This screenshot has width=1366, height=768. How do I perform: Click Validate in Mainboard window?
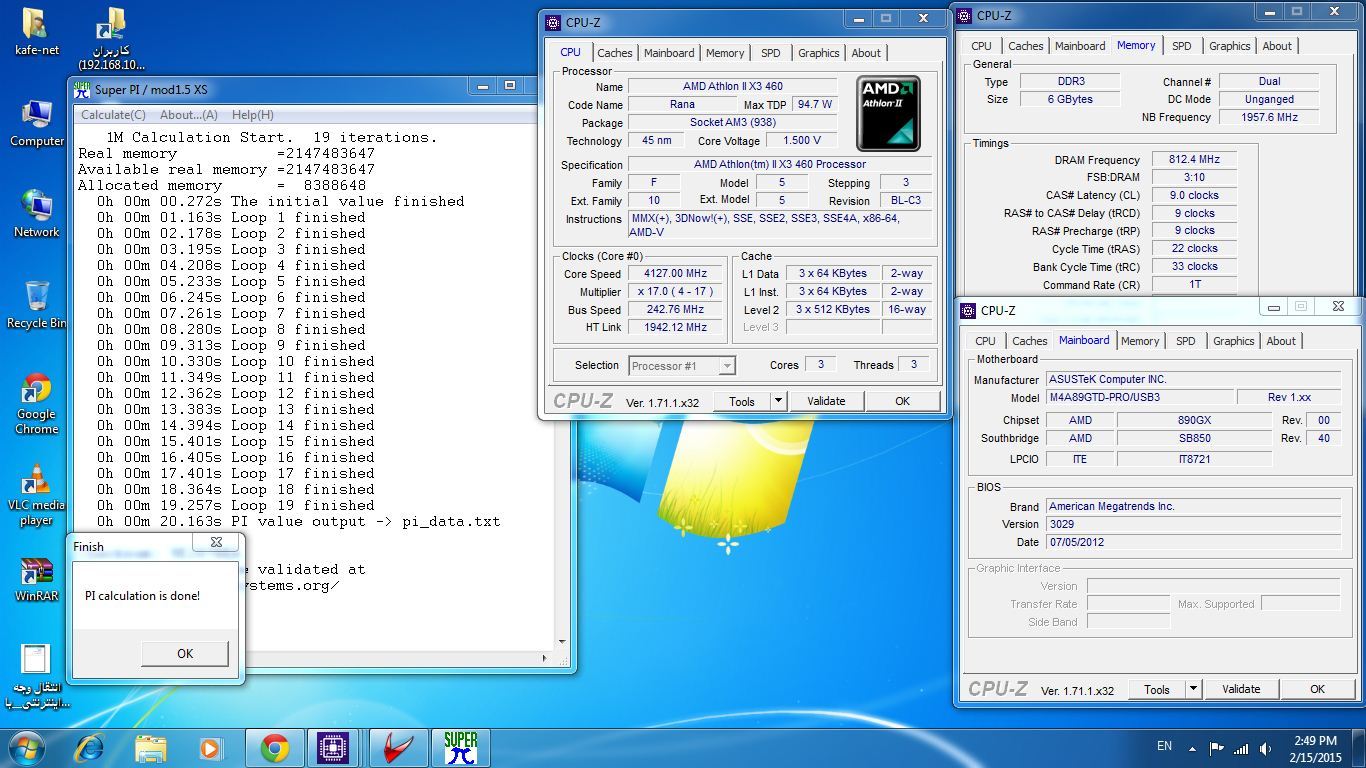tap(1241, 689)
